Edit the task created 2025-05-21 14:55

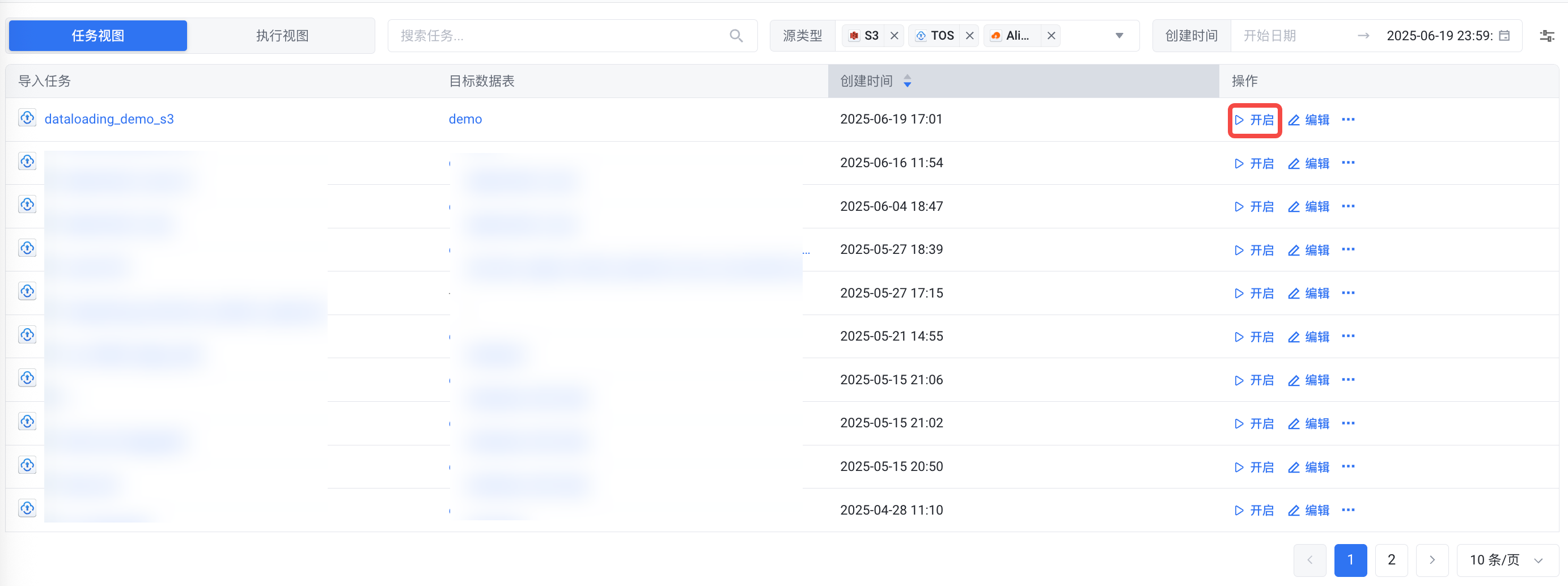[x=1309, y=337]
